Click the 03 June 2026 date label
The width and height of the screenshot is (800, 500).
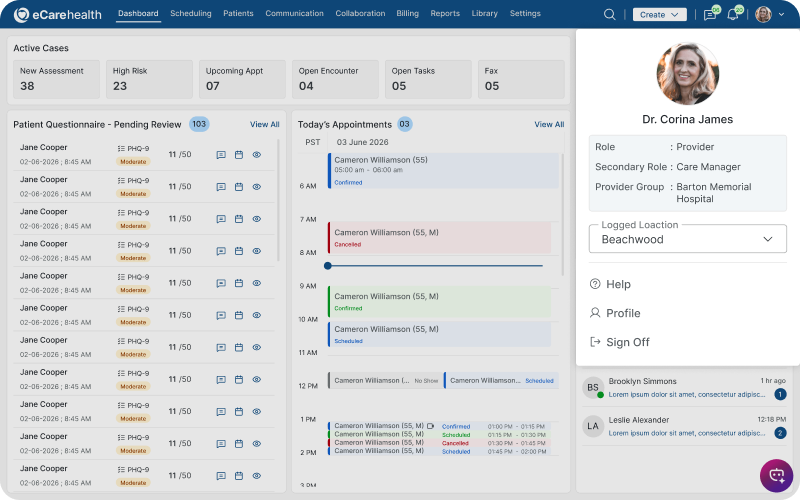click(362, 142)
